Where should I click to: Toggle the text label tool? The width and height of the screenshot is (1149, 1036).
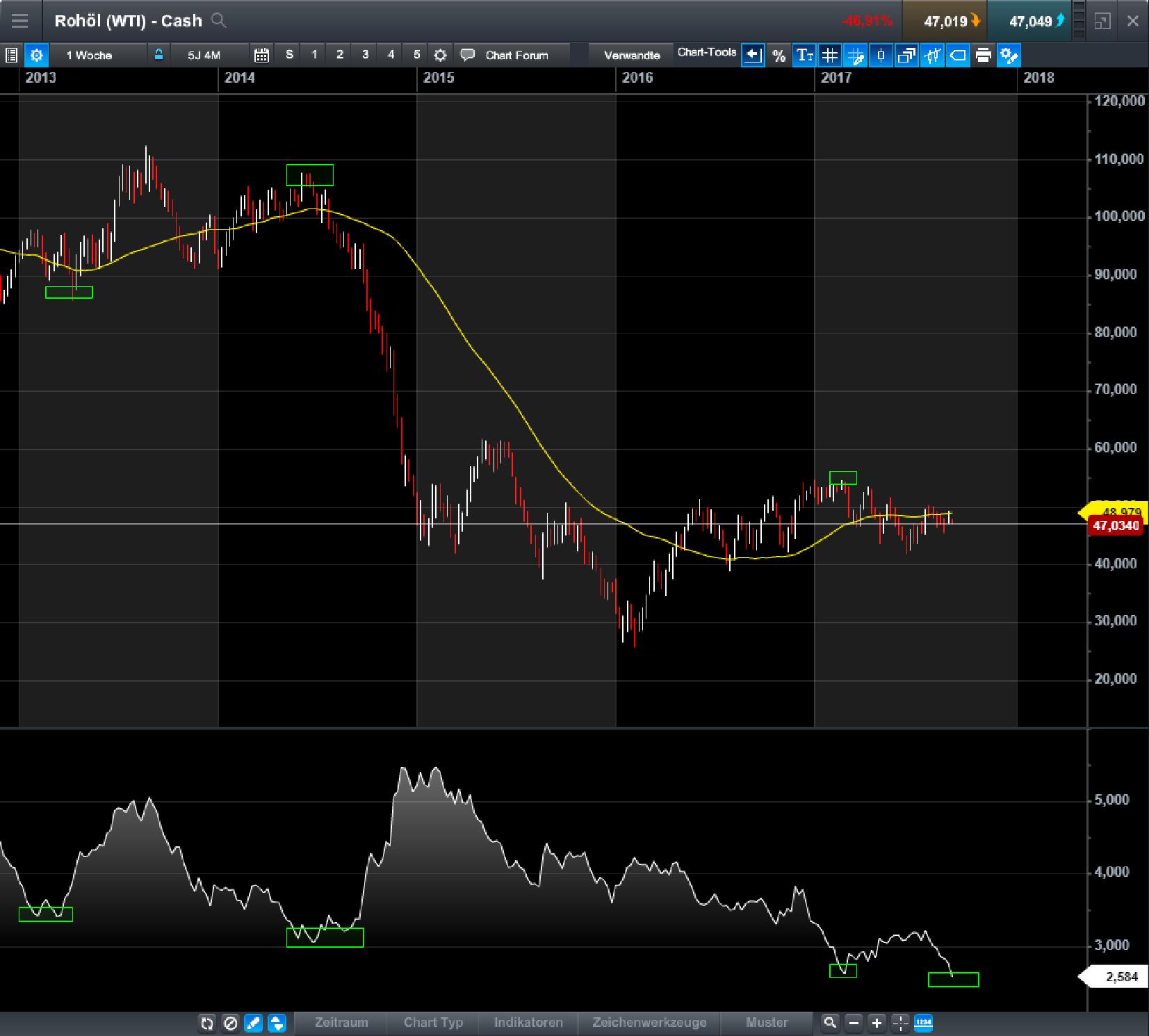[804, 55]
